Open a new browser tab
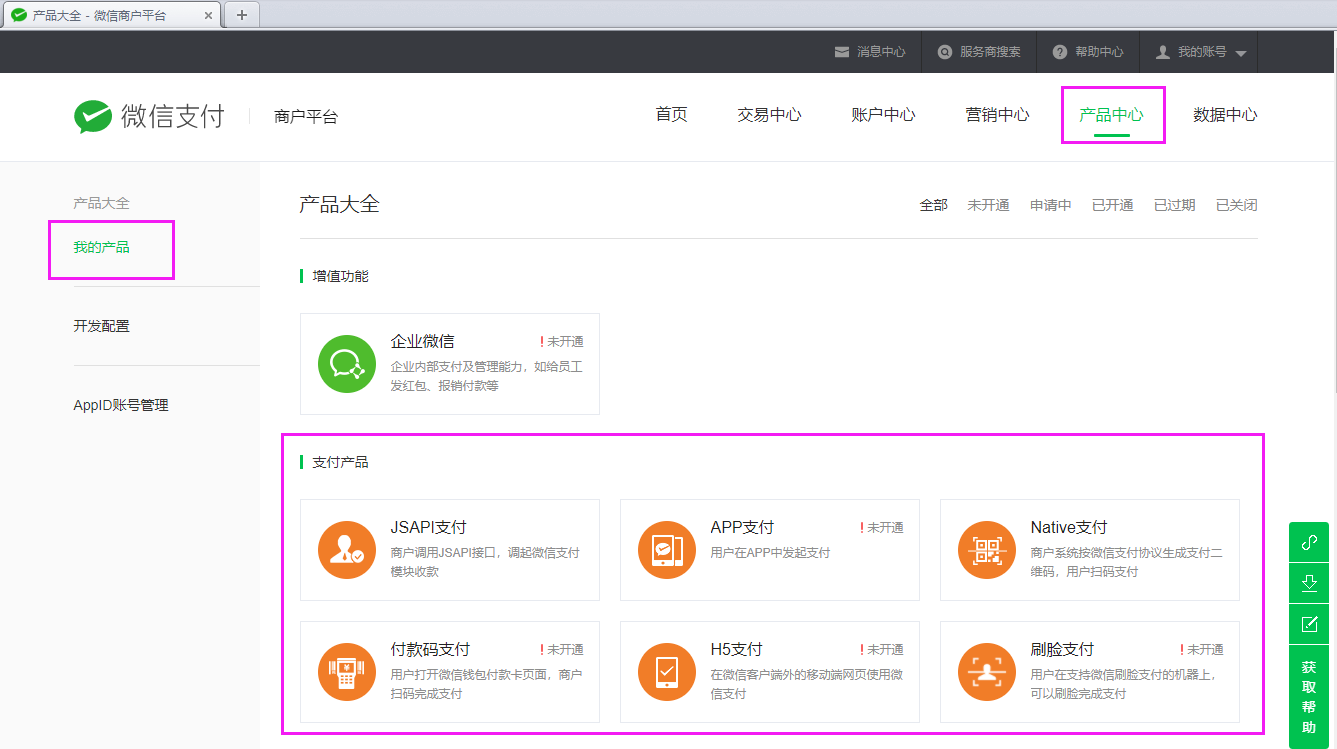Image resolution: width=1337 pixels, height=749 pixels. click(241, 15)
